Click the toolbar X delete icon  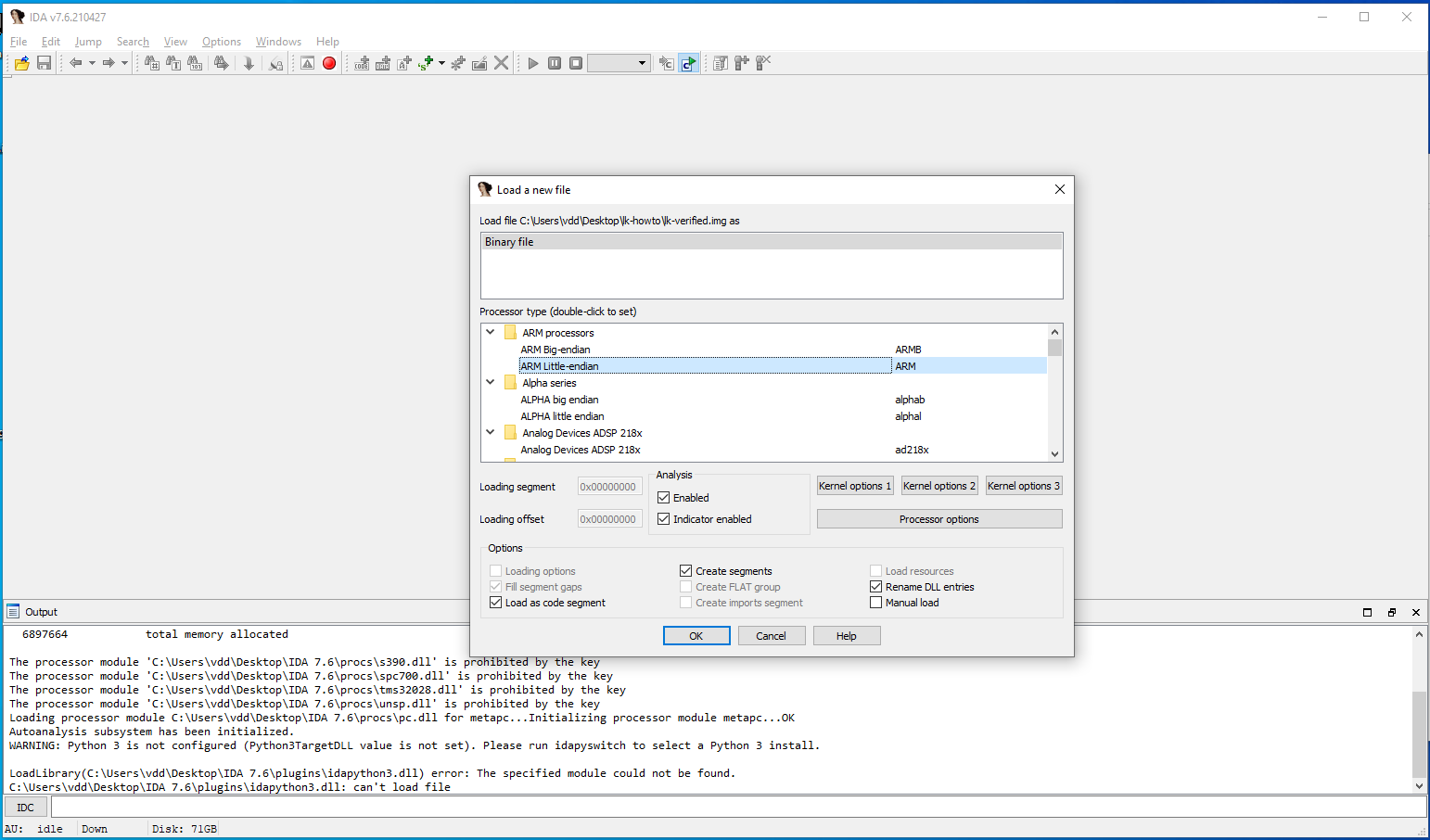[x=501, y=63]
